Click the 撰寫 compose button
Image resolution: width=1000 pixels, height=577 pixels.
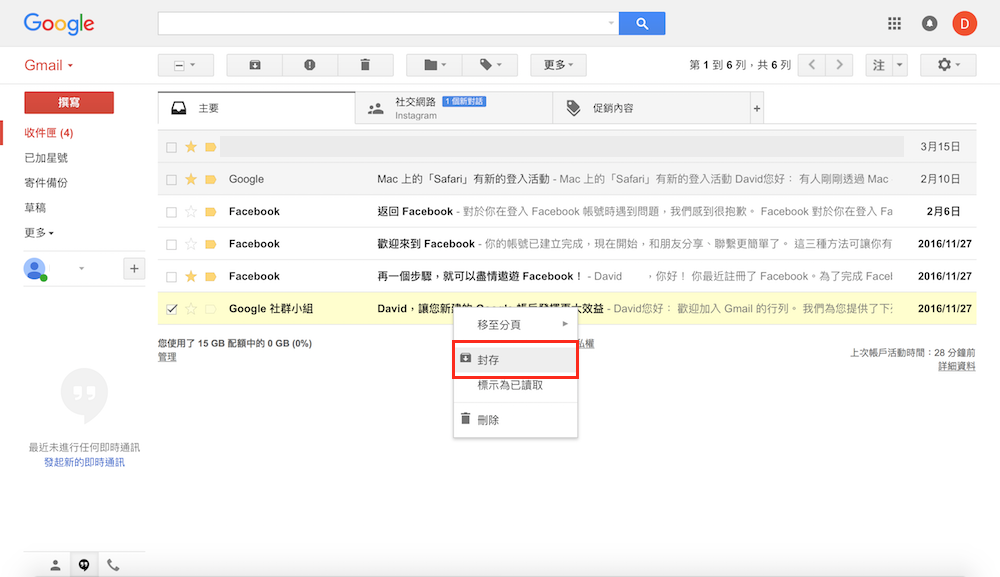tap(69, 103)
